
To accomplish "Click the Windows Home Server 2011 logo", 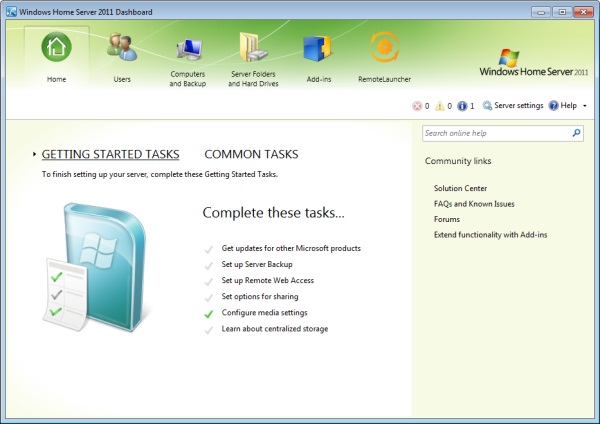I will tap(533, 63).
